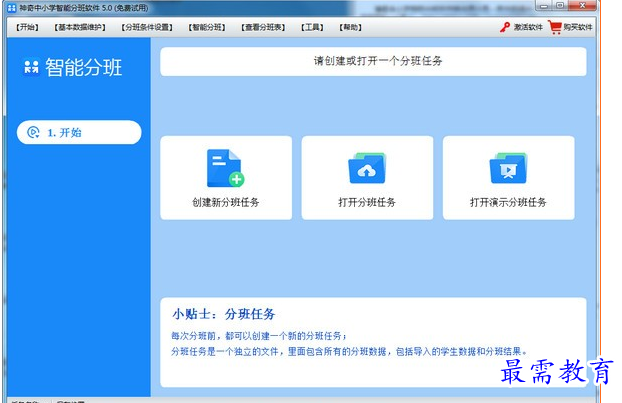Select the 1. 开始 sidebar step

point(79,132)
